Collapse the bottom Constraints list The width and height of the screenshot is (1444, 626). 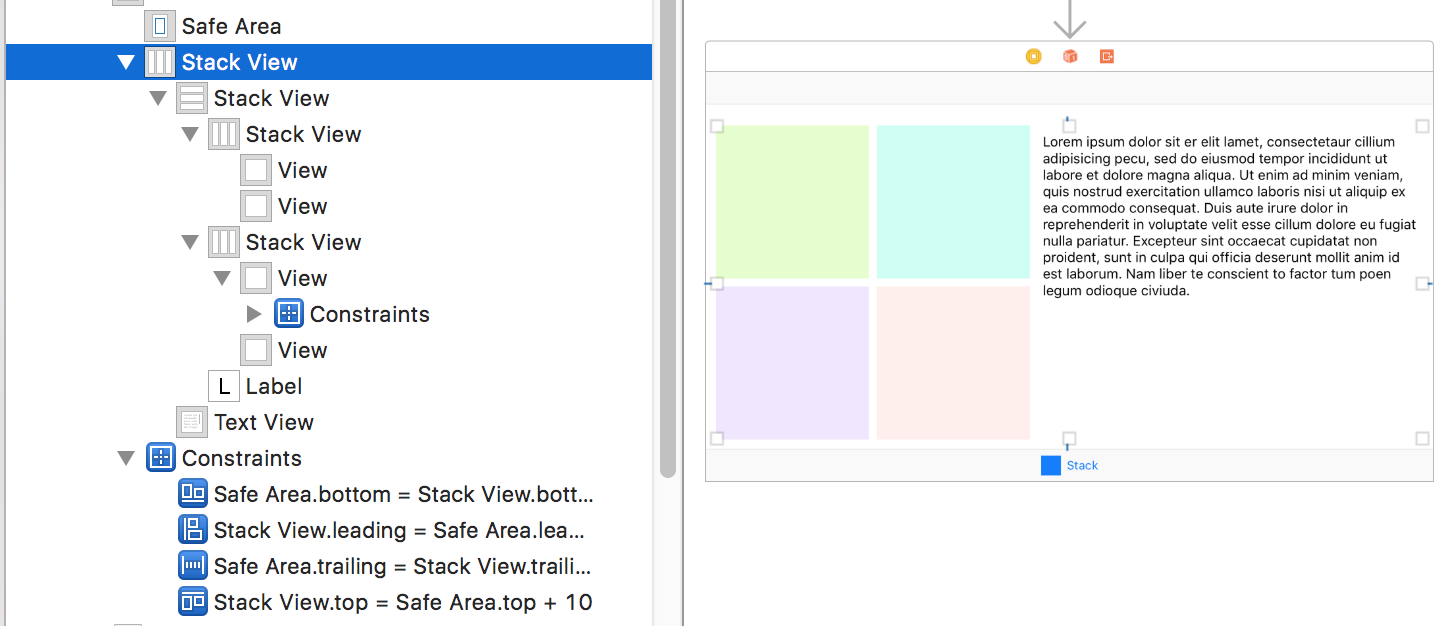click(125, 458)
